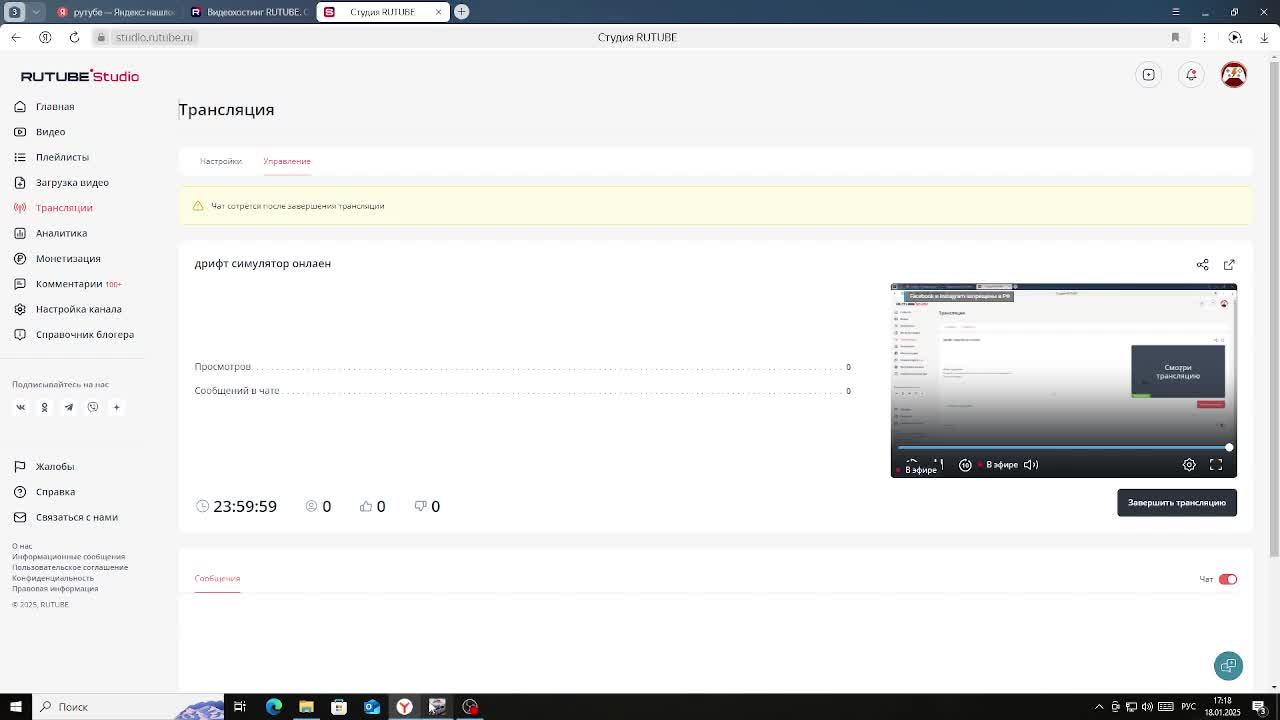The image size is (1280, 720).
Task: Reload the page with the refresh icon
Action: (x=74, y=37)
